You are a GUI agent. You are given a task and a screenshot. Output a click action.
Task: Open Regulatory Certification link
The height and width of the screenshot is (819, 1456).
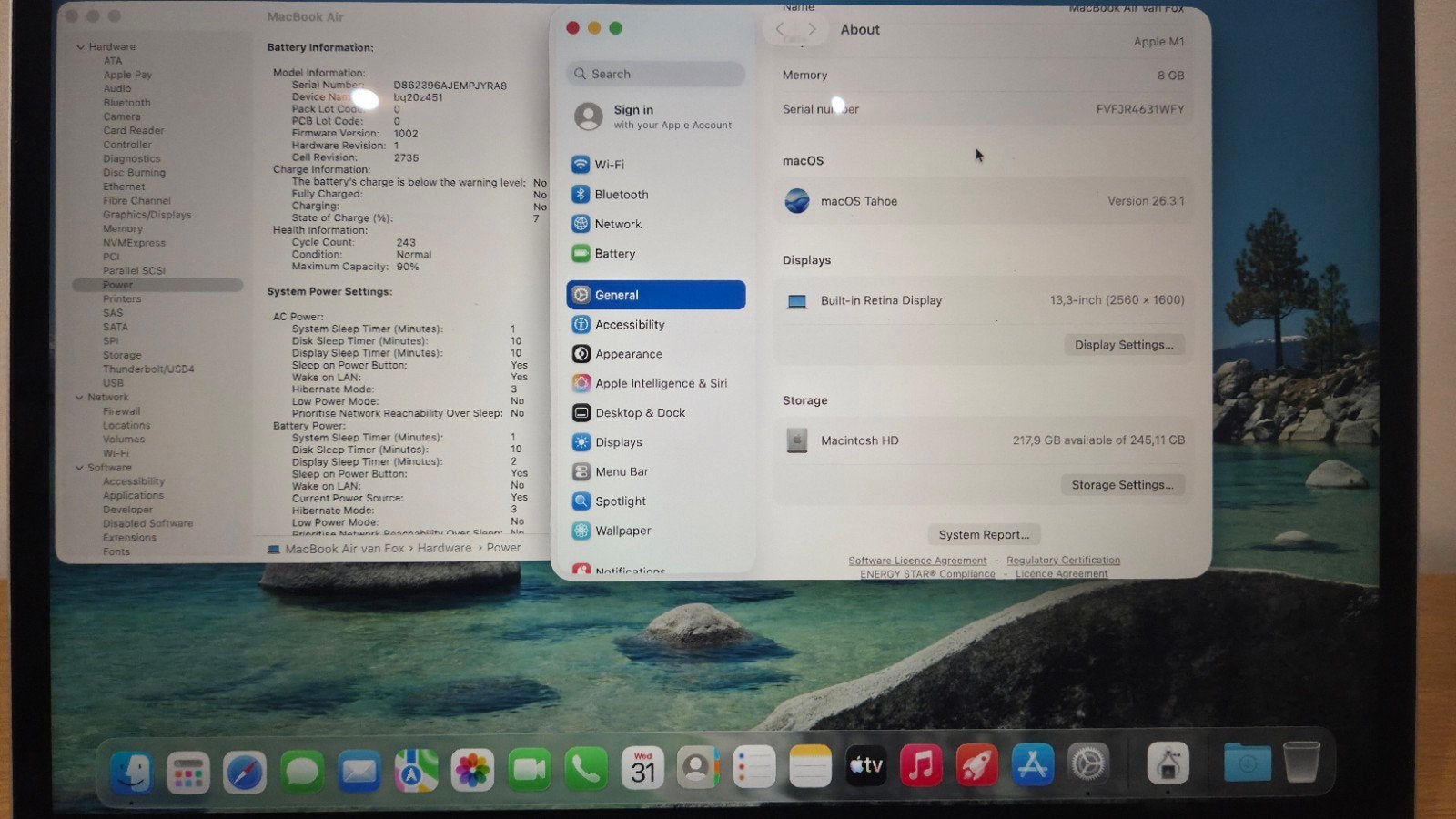coord(1063,561)
